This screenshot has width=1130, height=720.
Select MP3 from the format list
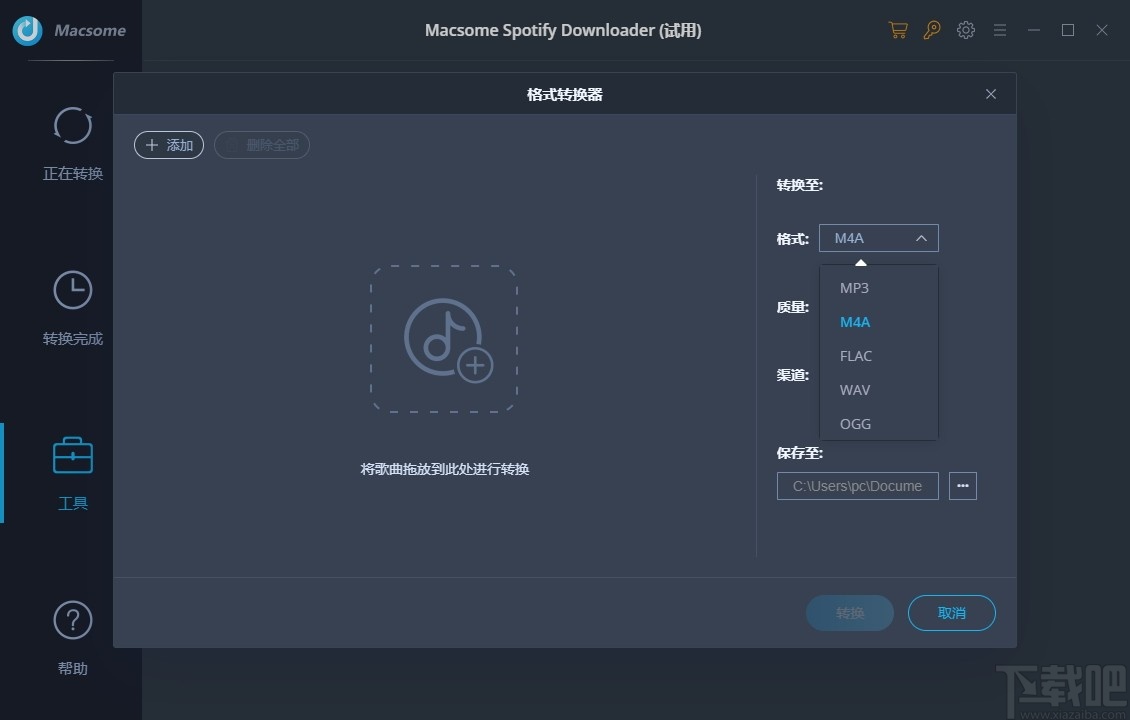[854, 288]
